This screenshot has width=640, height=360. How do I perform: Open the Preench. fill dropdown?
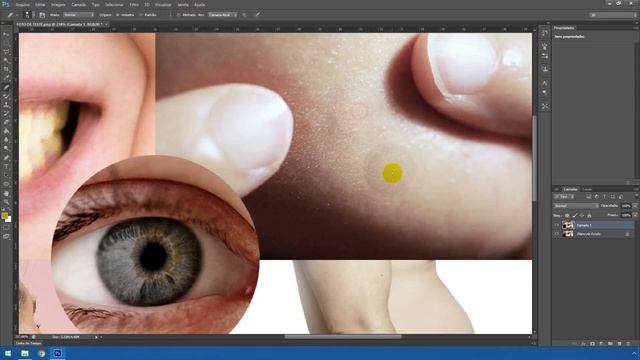point(635,215)
